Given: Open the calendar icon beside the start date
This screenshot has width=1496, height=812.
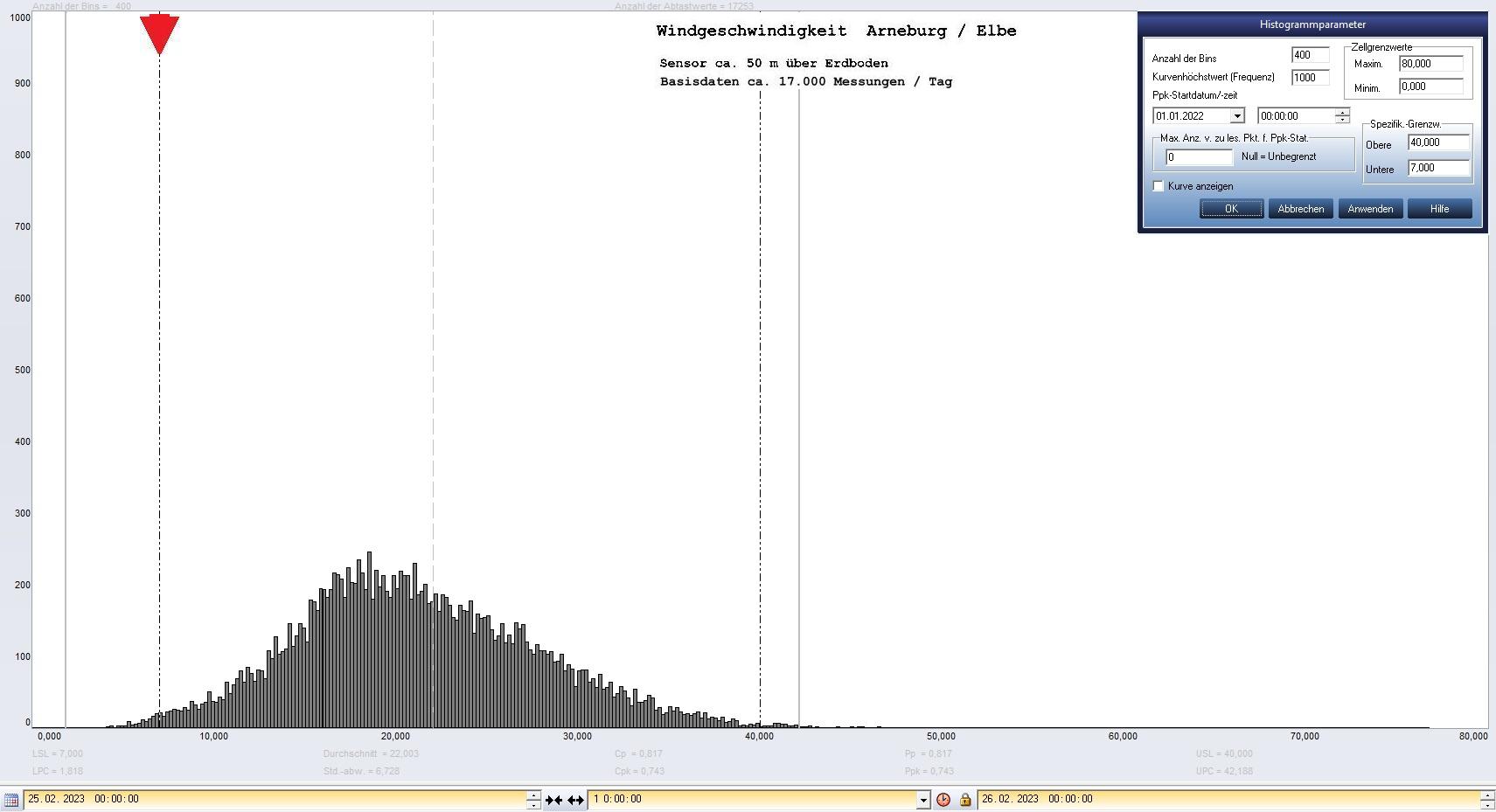Looking at the screenshot, I should (10, 800).
